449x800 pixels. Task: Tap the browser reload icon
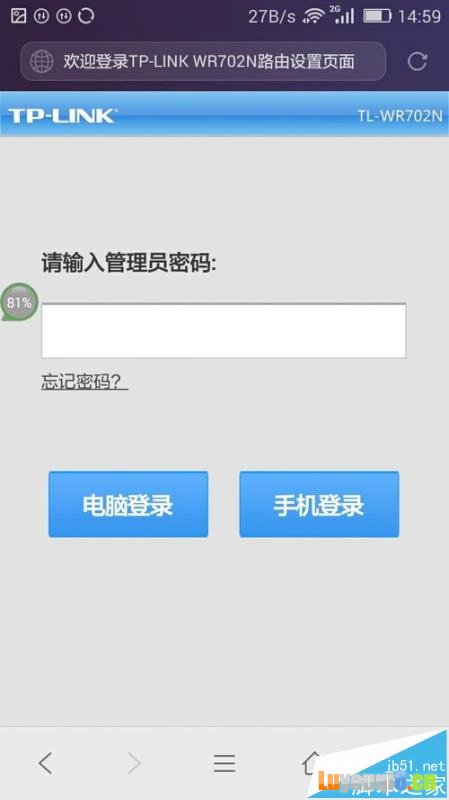(417, 61)
